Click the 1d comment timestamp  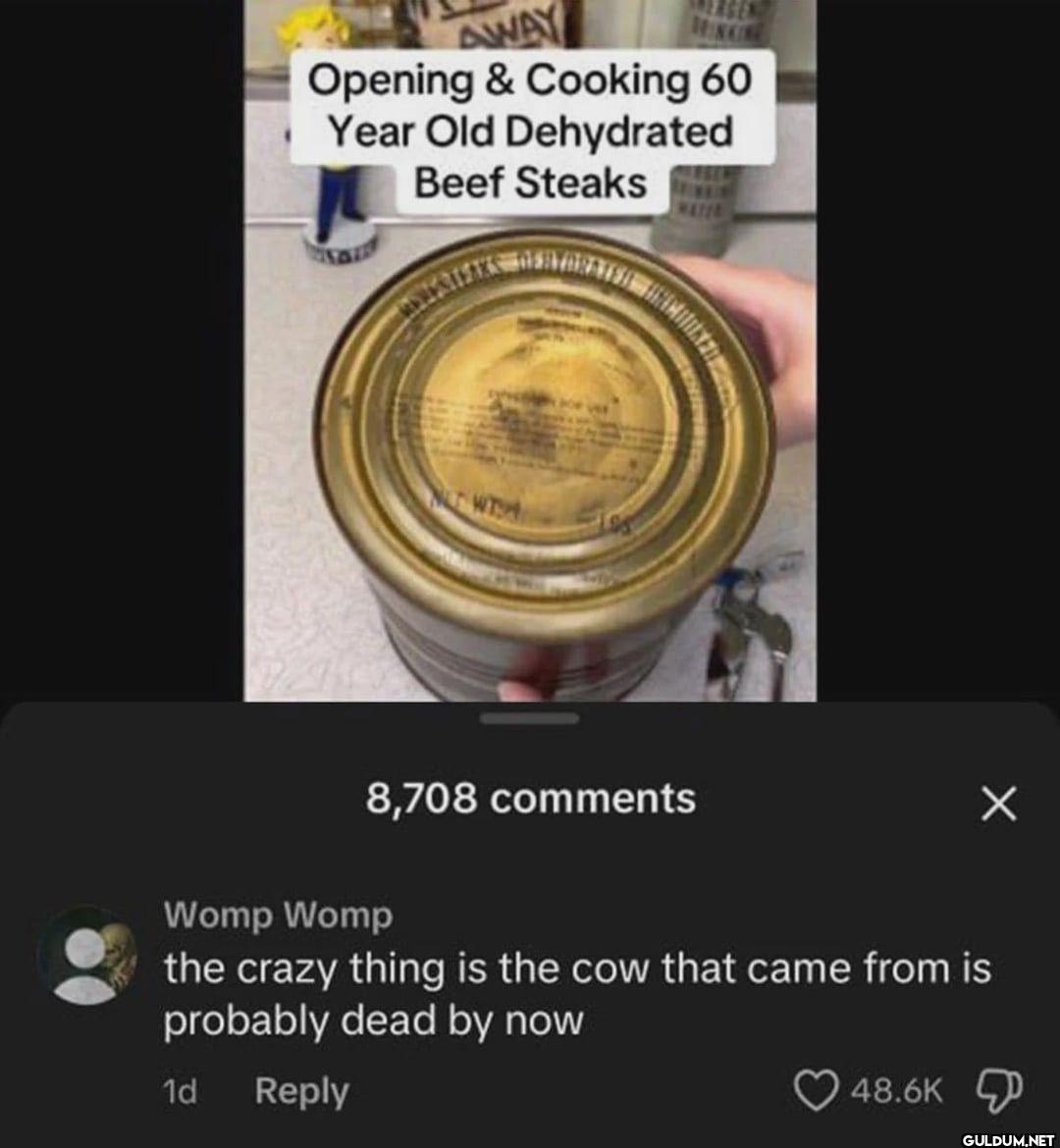(180, 1092)
